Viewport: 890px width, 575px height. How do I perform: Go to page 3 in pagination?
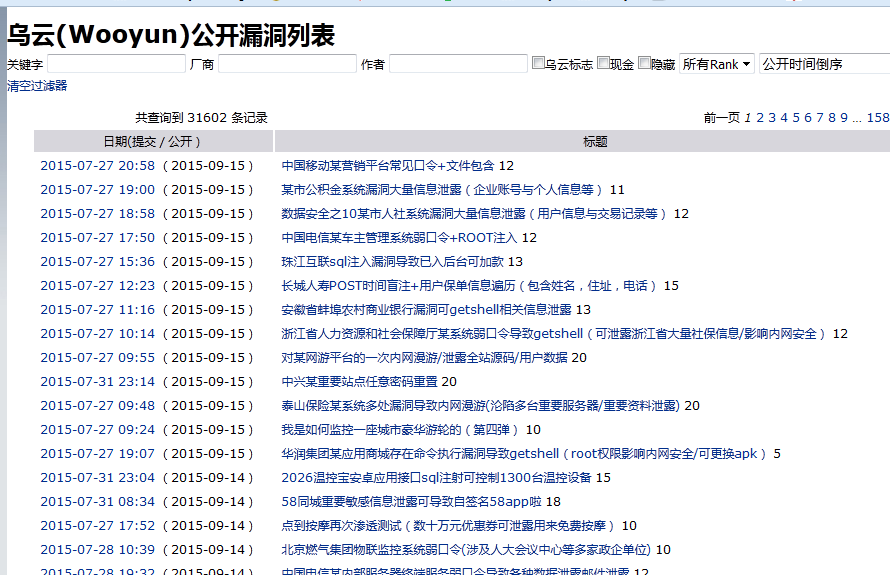point(772,117)
